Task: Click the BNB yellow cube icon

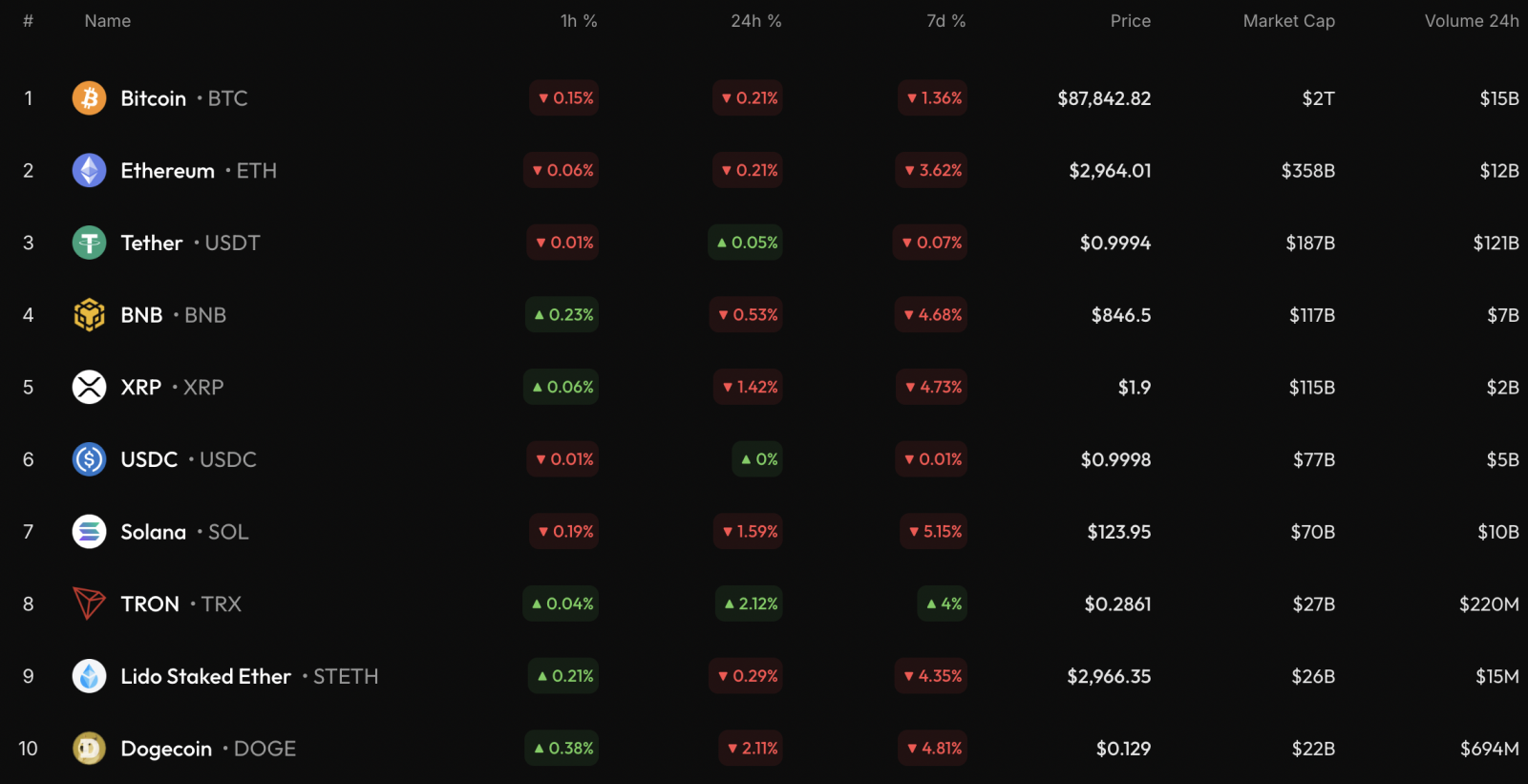Action: tap(89, 315)
